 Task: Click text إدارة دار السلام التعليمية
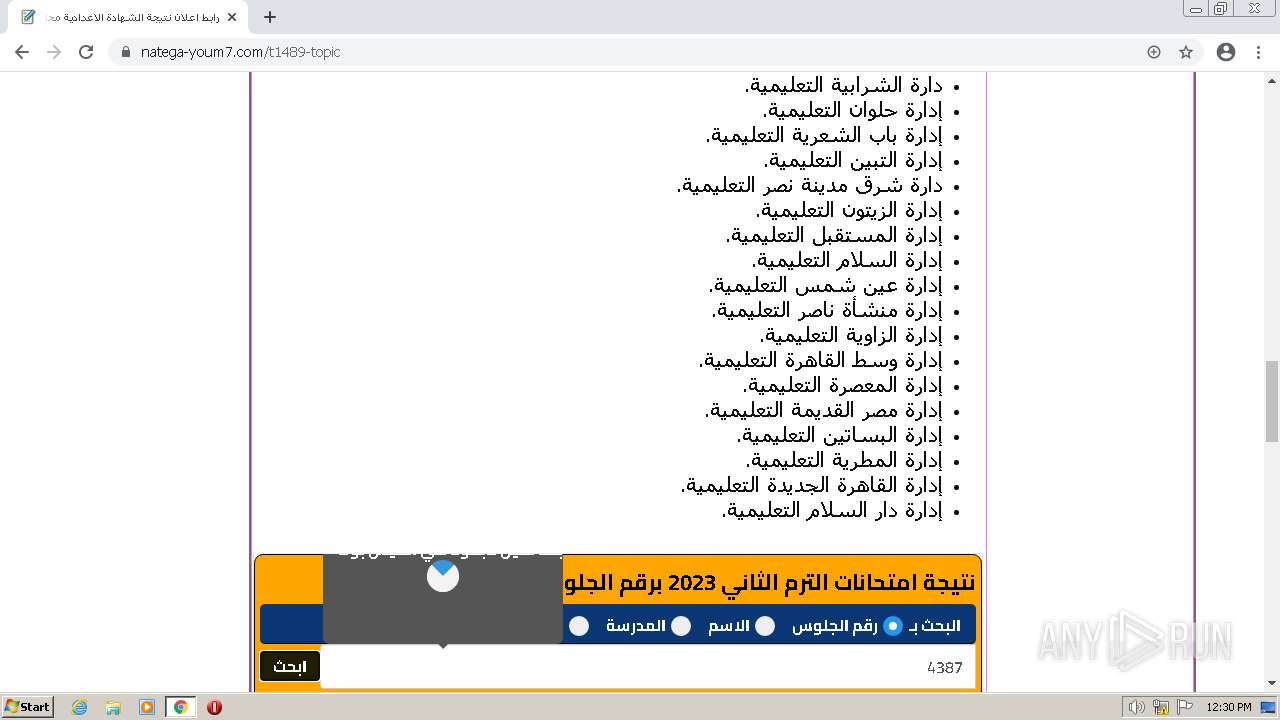point(832,510)
